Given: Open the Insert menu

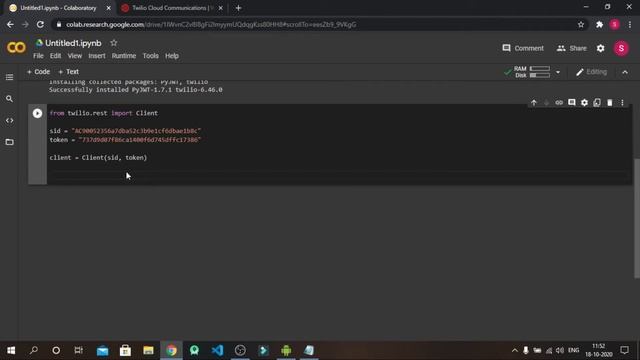Looking at the screenshot, I should point(97,56).
